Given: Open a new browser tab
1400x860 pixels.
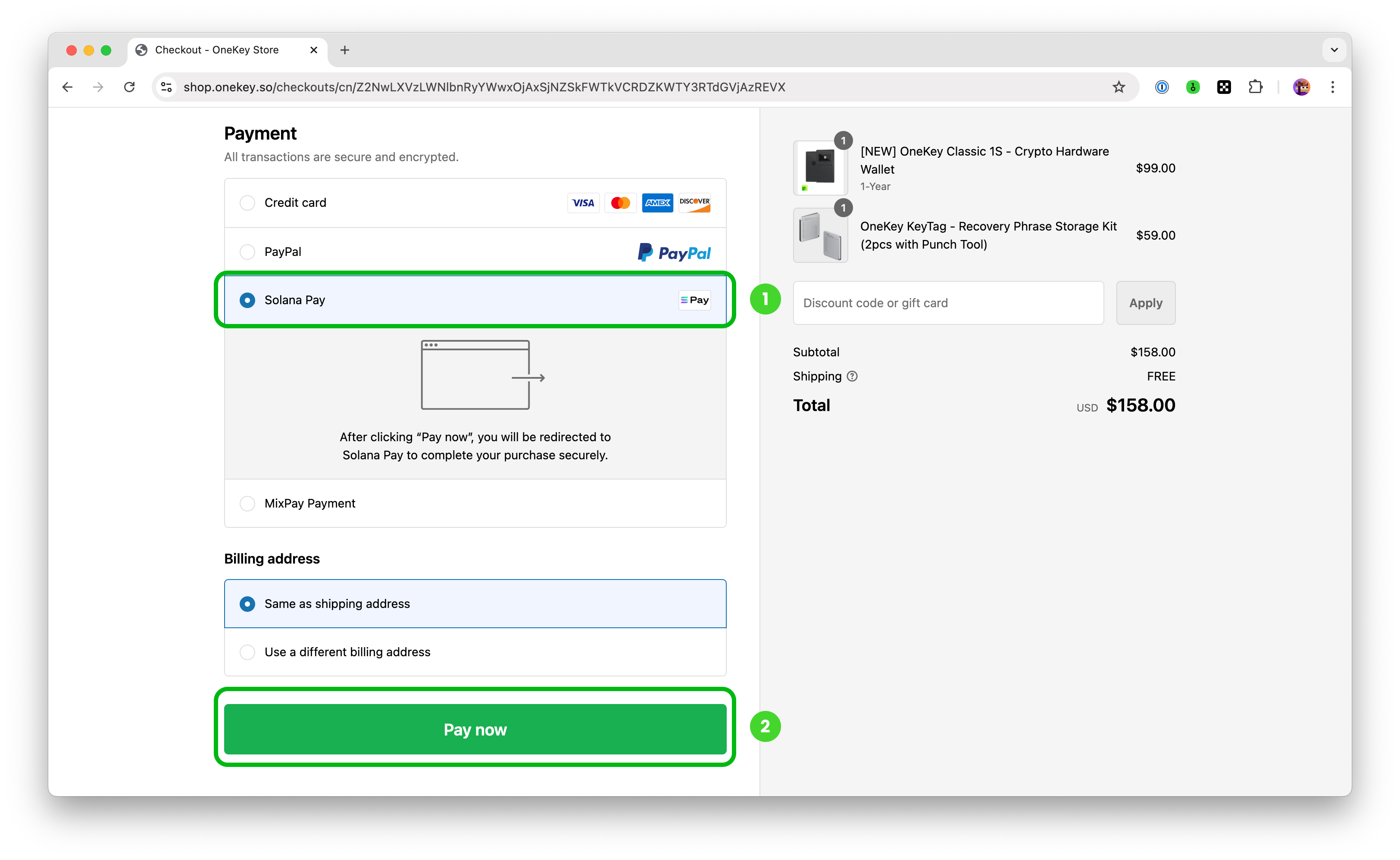Looking at the screenshot, I should 345,50.
